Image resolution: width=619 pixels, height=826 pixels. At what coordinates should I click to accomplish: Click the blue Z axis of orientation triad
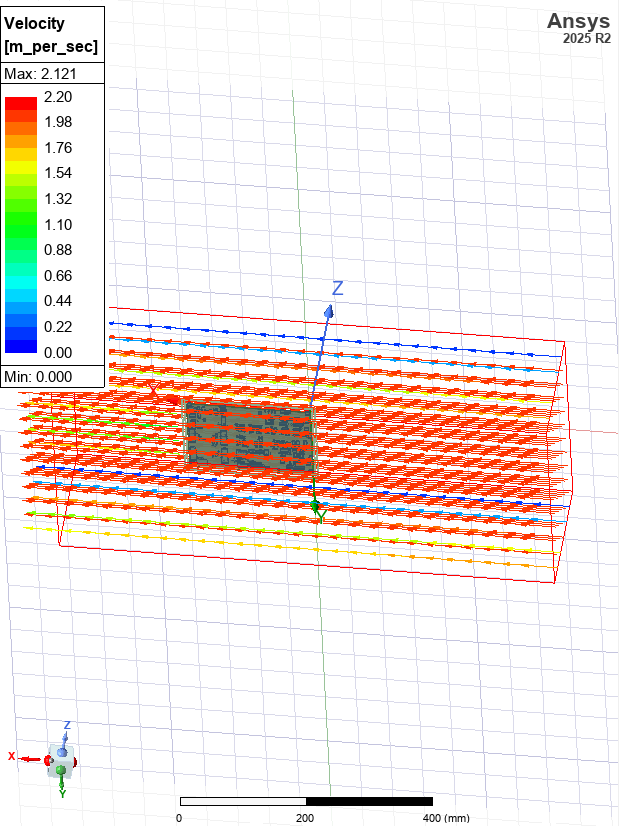65,738
